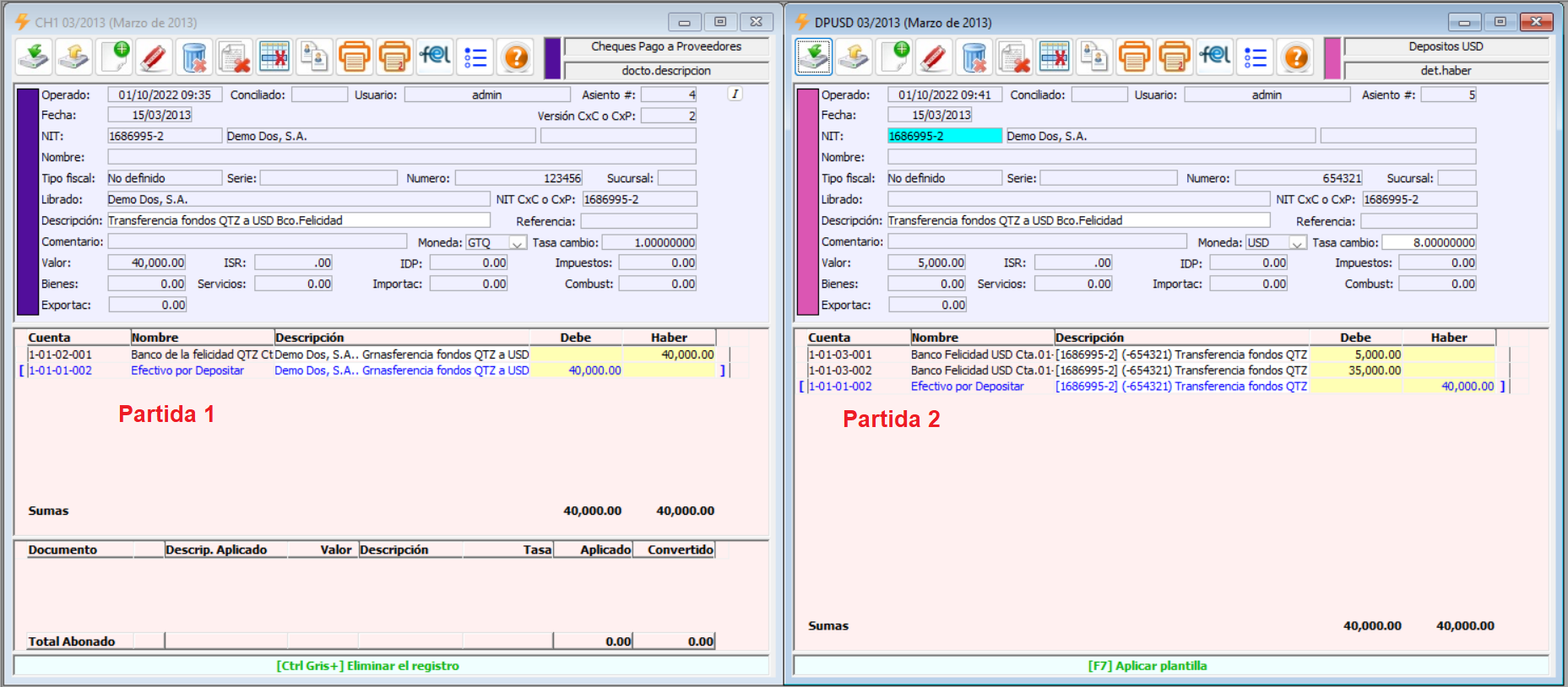Click the delete table row icon in the CH1 toolbar
Viewport: 1568px width, 687px height.
coord(274,57)
